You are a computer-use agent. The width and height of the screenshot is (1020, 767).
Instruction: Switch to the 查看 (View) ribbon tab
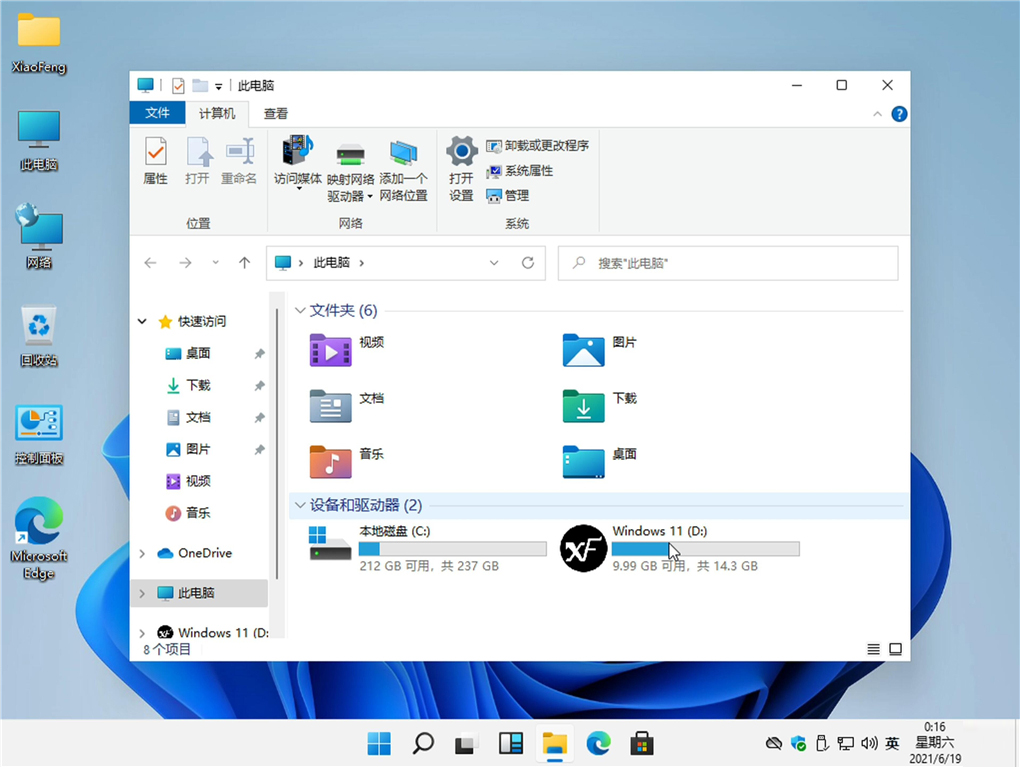pos(275,113)
